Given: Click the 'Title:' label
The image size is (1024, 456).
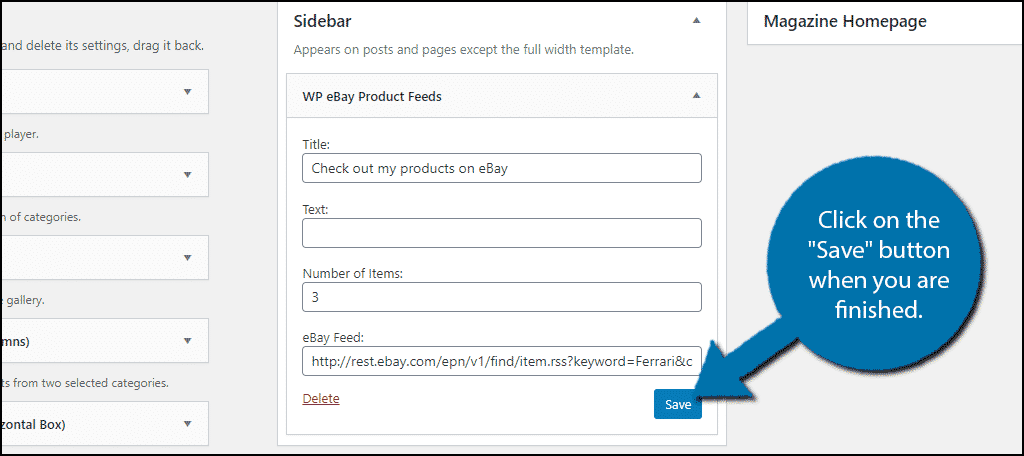Looking at the screenshot, I should pyautogui.click(x=316, y=145).
